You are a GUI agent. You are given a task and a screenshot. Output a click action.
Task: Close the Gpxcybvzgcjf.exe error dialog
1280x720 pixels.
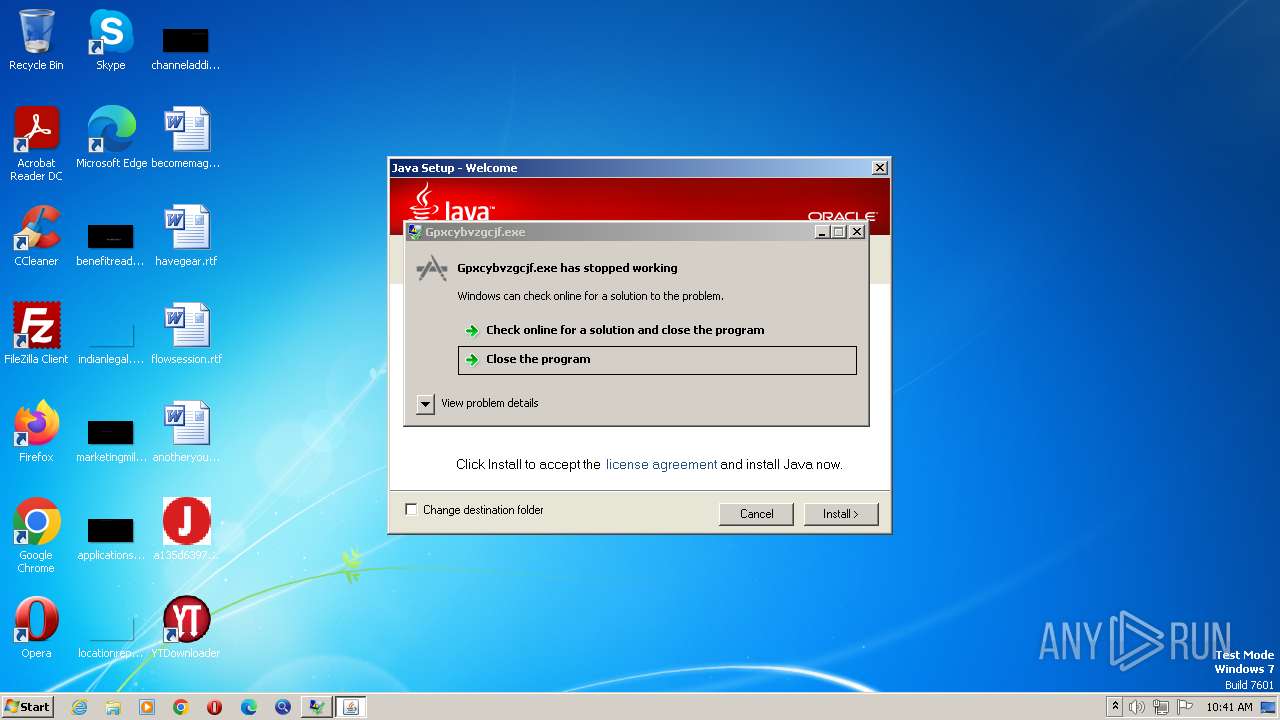pos(857,232)
